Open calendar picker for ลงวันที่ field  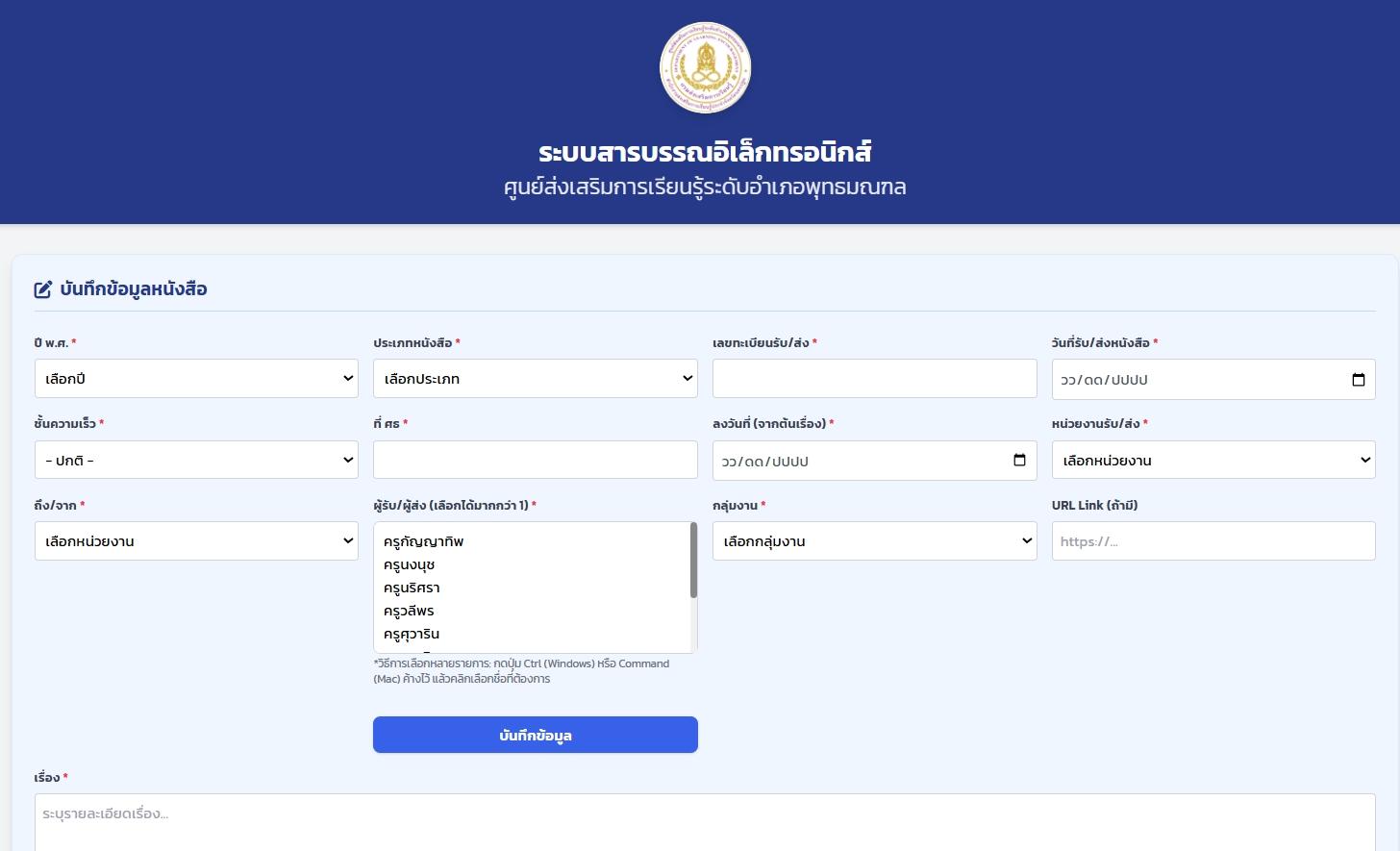point(1019,461)
